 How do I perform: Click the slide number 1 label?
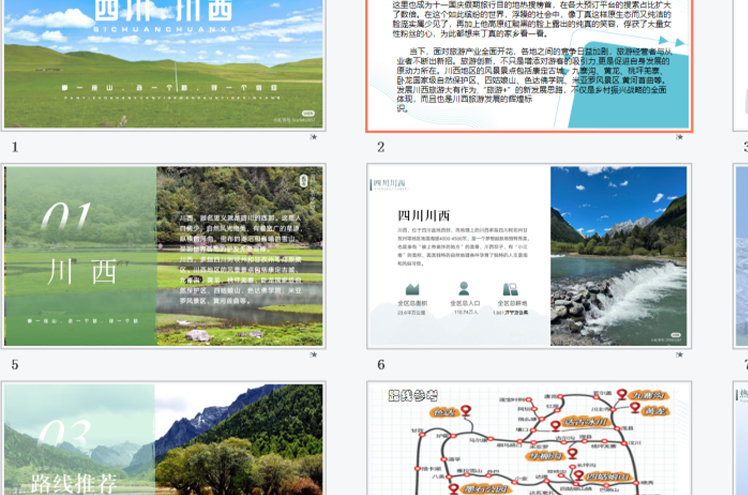[x=15, y=147]
